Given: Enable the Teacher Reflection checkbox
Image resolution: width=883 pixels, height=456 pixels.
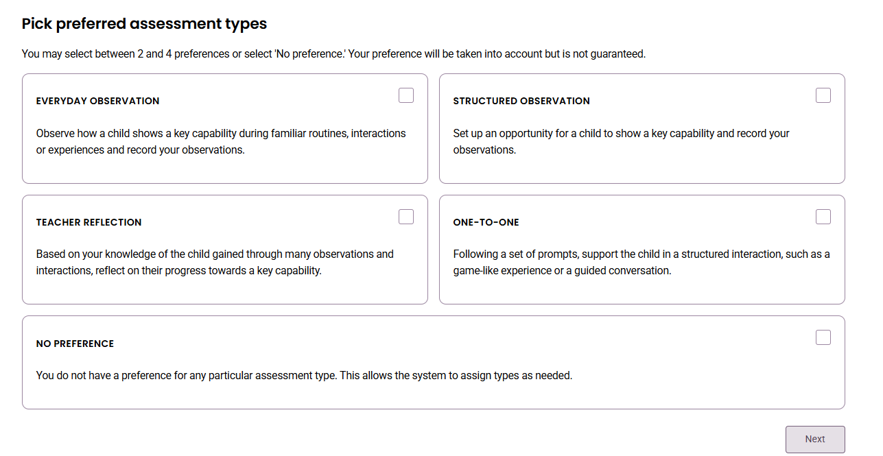Looking at the screenshot, I should 406,217.
